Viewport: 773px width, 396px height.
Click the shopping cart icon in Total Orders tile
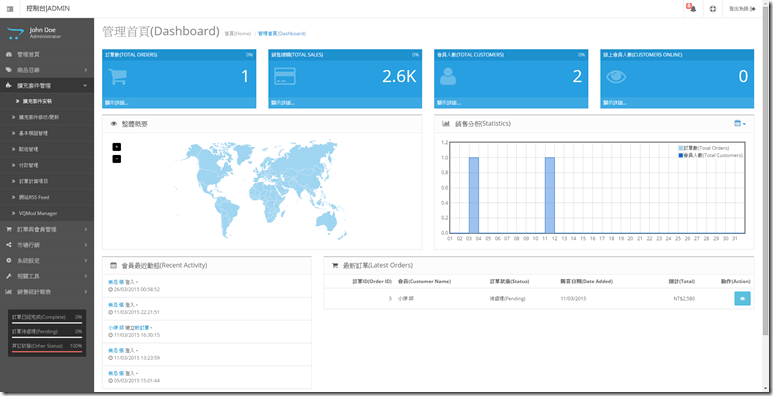(x=118, y=76)
